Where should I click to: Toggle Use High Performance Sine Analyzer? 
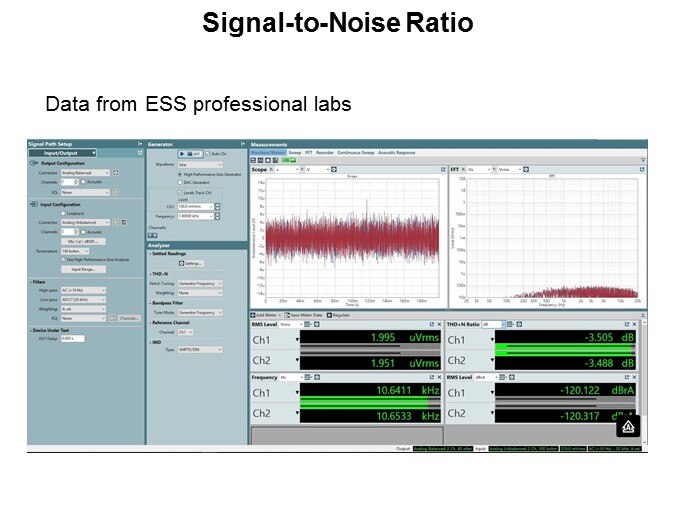pyautogui.click(x=63, y=260)
